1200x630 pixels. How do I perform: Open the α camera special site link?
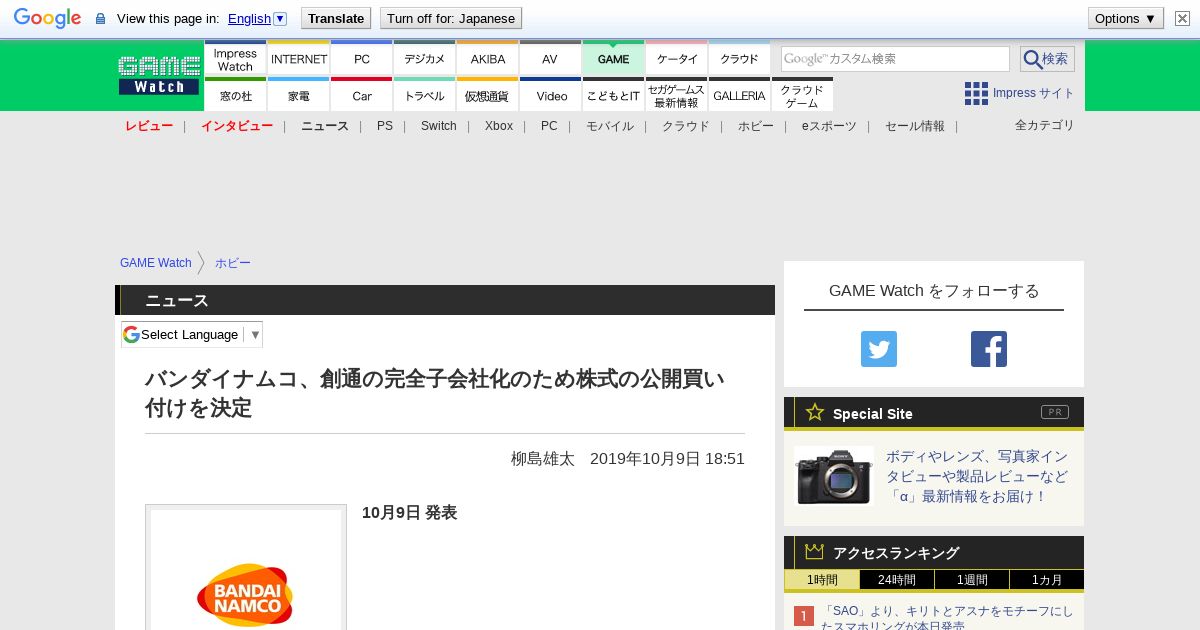click(977, 476)
